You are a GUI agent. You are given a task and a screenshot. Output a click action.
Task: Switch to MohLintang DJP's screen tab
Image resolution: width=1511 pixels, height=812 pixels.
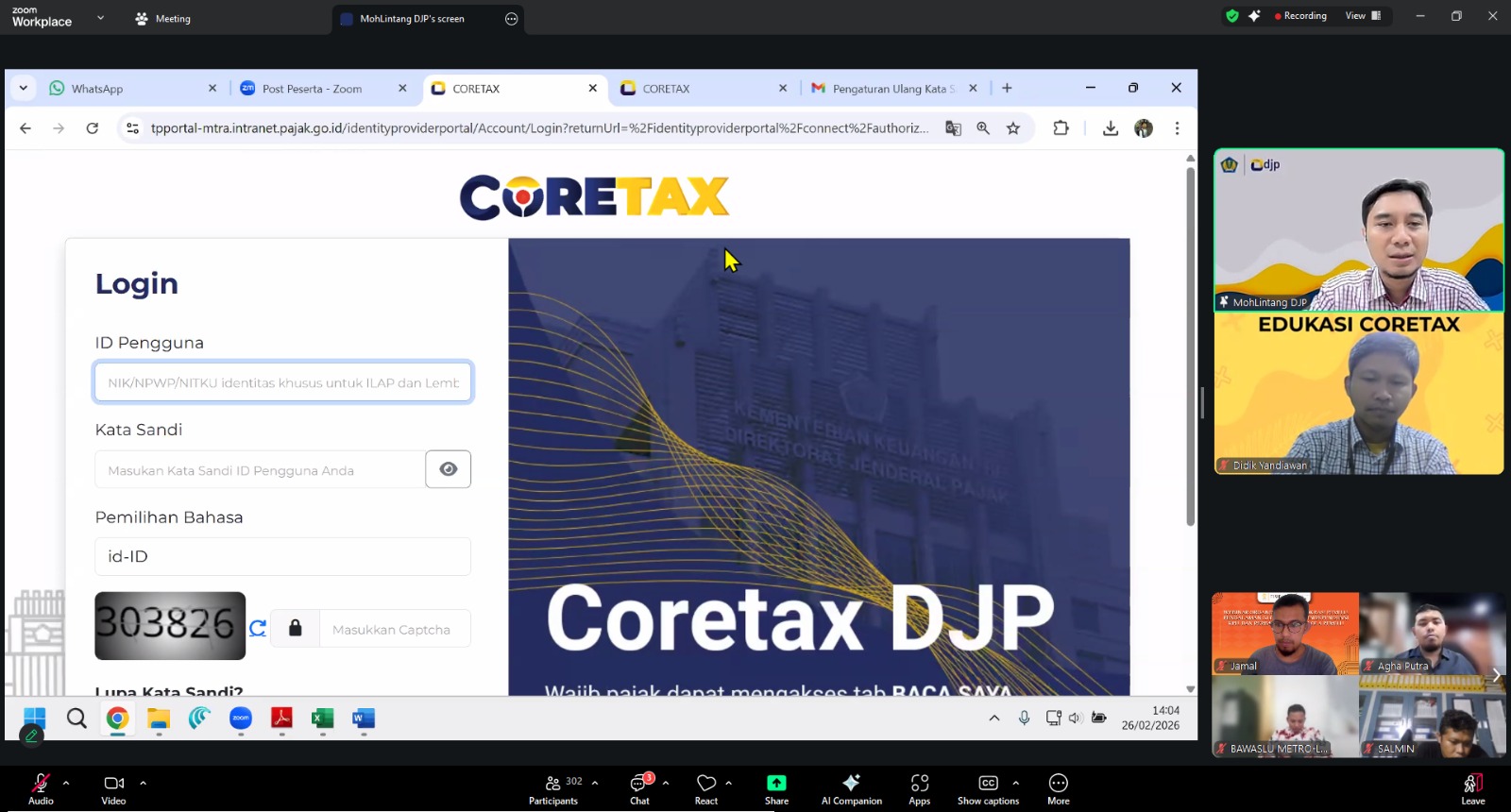pyautogui.click(x=412, y=19)
